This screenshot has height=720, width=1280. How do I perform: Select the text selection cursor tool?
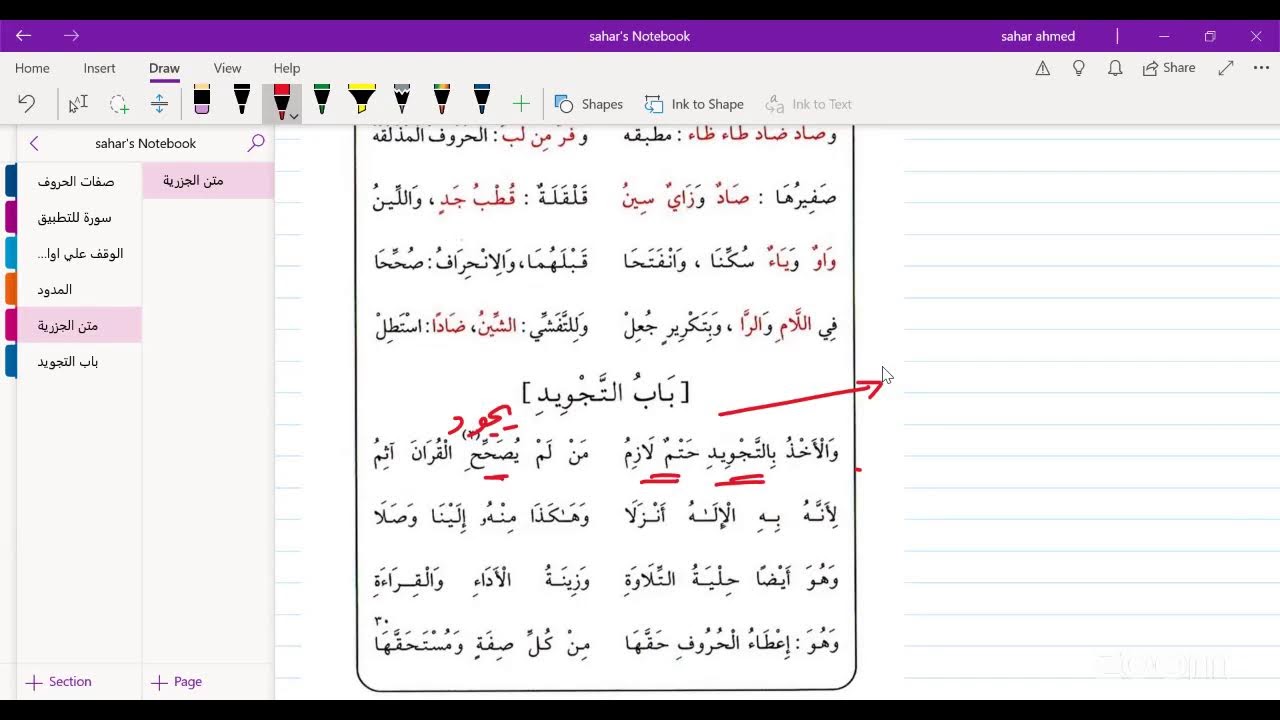pyautogui.click(x=78, y=104)
